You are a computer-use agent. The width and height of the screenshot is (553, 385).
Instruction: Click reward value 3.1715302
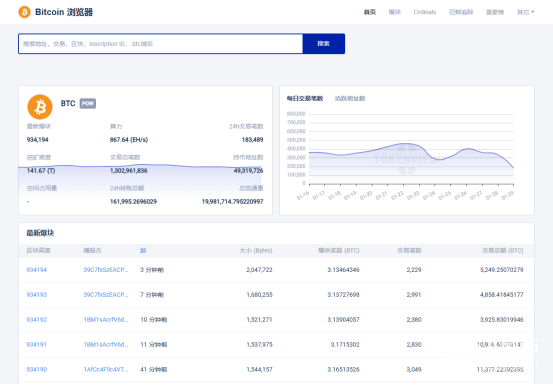point(345,344)
